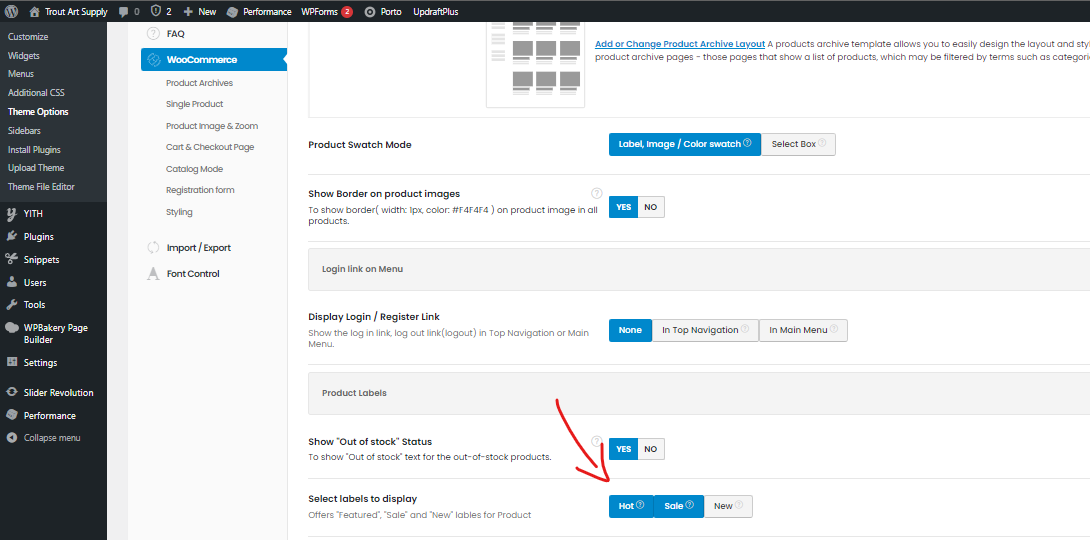Image resolution: width=1090 pixels, height=540 pixels.
Task: Open Menus in Appearance menu
Action: pyautogui.click(x=21, y=74)
